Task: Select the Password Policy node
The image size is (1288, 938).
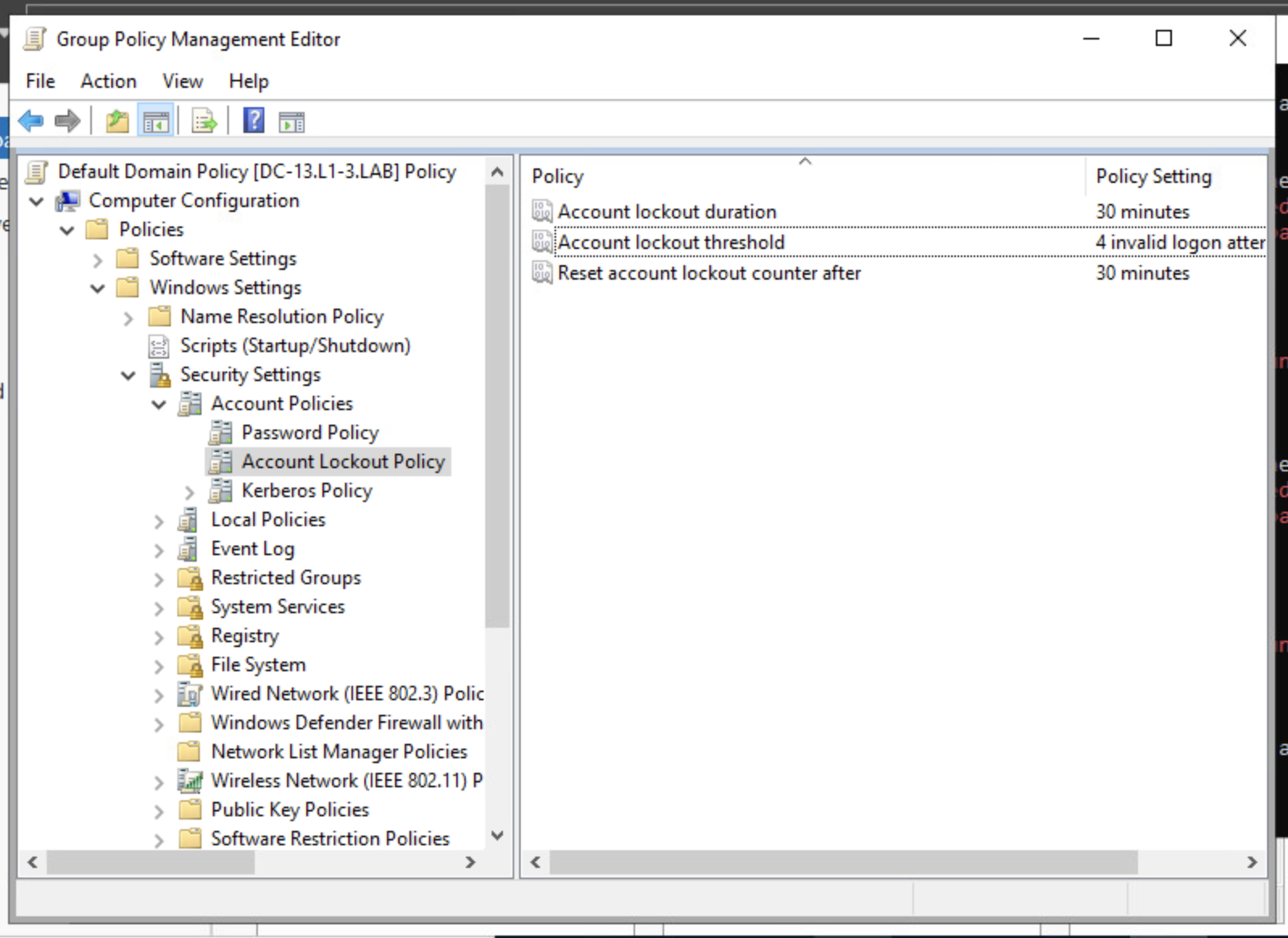Action: click(310, 433)
